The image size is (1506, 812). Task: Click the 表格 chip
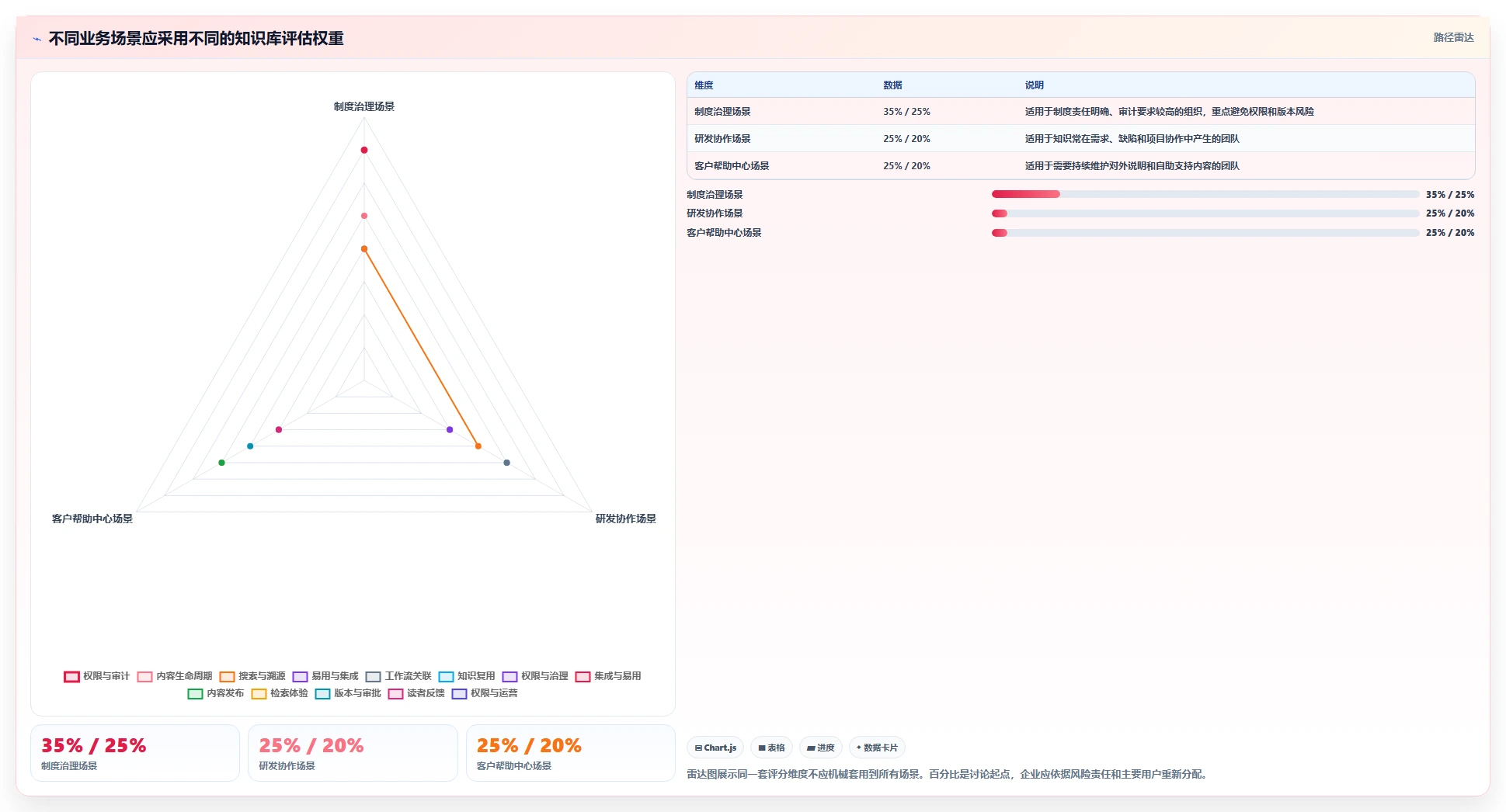point(771,748)
